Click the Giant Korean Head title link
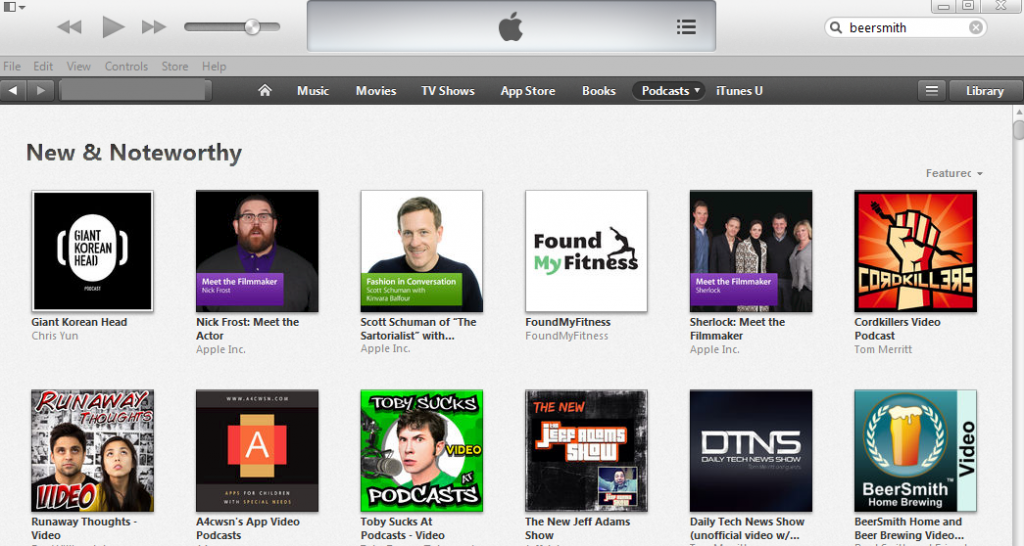Screen dimensions: 1024x546 coord(79,322)
